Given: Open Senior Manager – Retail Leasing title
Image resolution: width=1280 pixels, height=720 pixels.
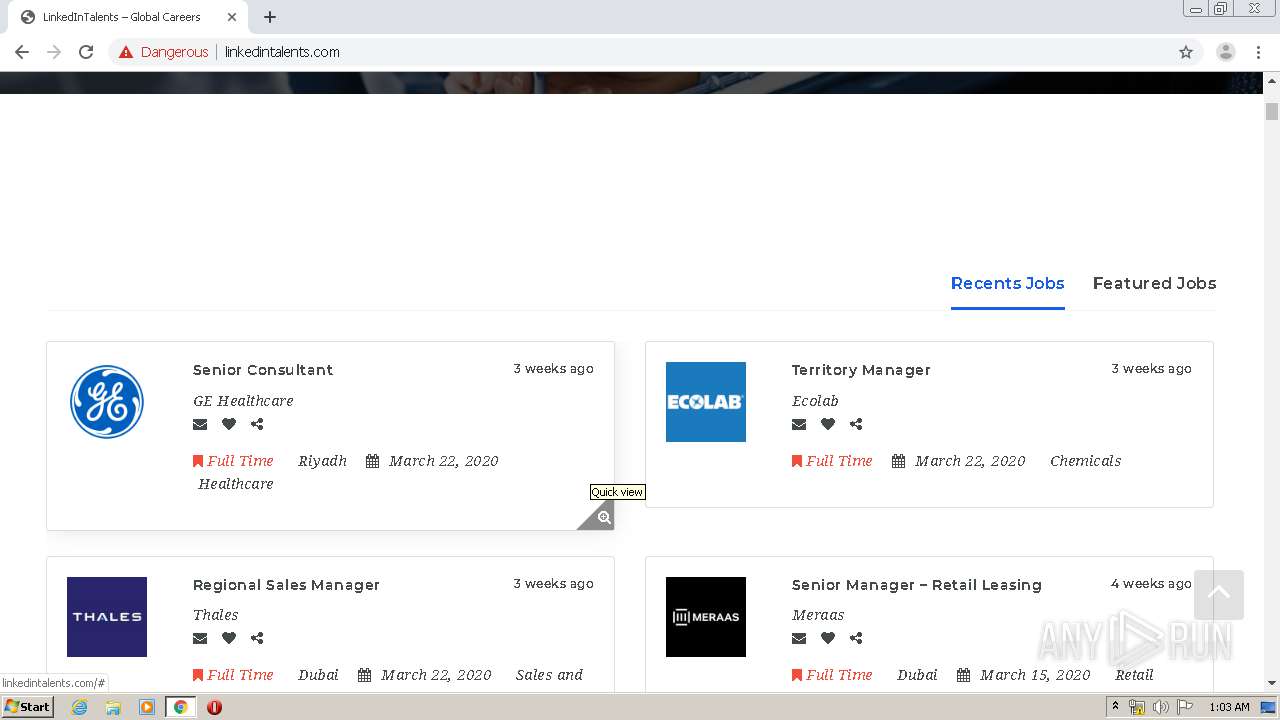Looking at the screenshot, I should click(917, 585).
